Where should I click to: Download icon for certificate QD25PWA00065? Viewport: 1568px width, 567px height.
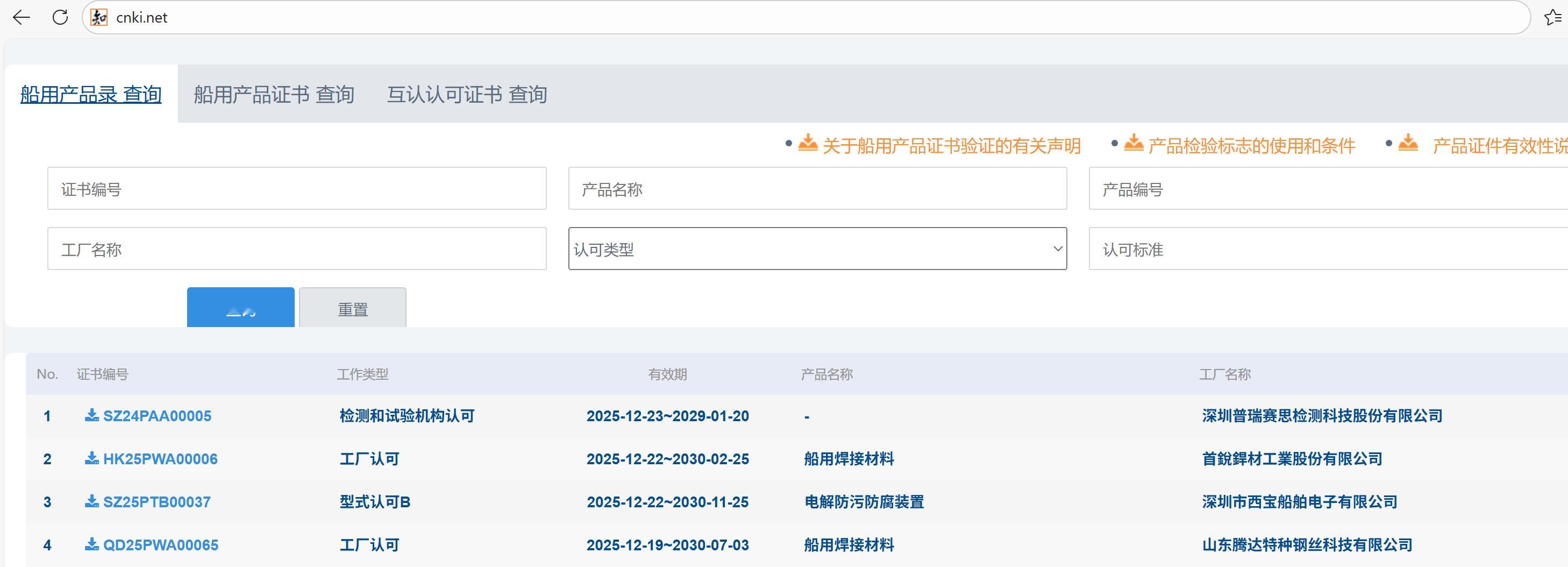click(92, 544)
